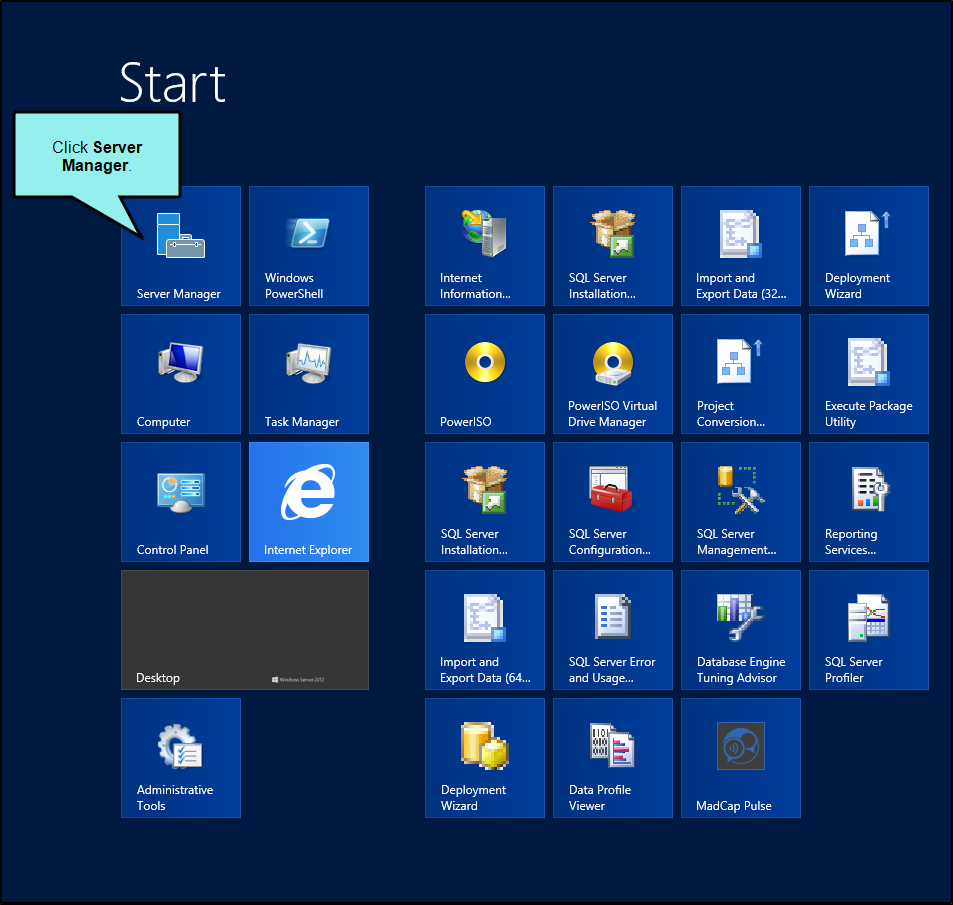953x905 pixels.
Task: Launch Execute Package Utility tile
Action: click(869, 374)
